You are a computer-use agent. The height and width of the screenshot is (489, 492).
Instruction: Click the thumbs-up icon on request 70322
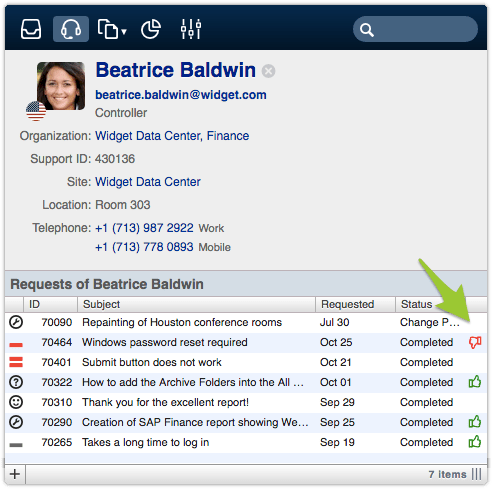tap(475, 382)
